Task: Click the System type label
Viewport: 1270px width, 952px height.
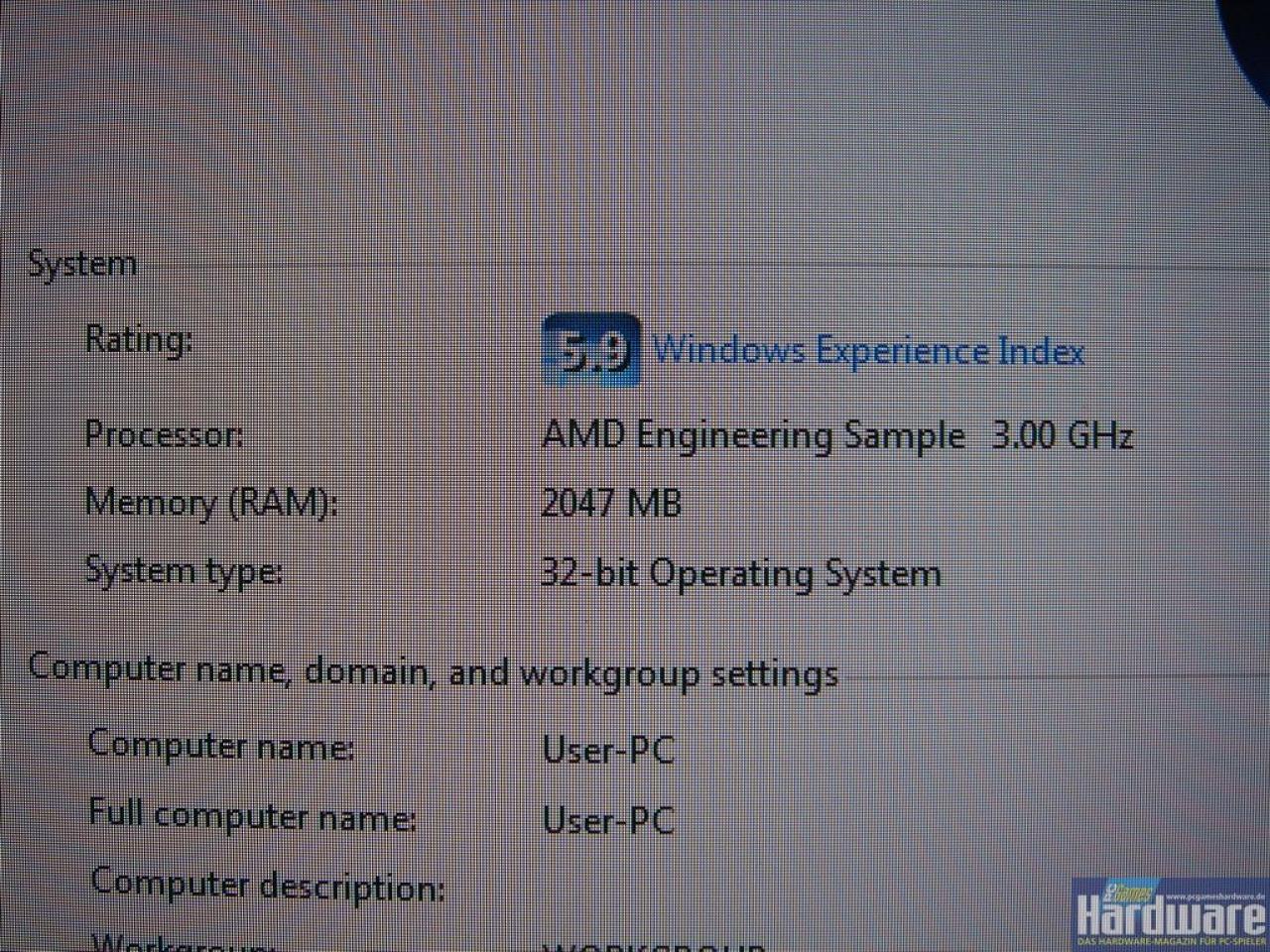Action: click(x=184, y=571)
